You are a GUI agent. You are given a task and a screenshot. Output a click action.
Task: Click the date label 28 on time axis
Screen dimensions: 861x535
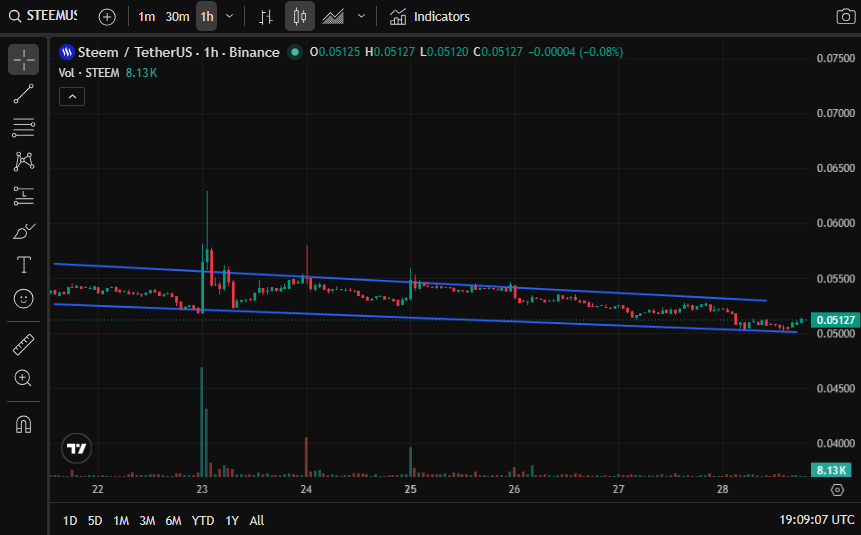[722, 489]
